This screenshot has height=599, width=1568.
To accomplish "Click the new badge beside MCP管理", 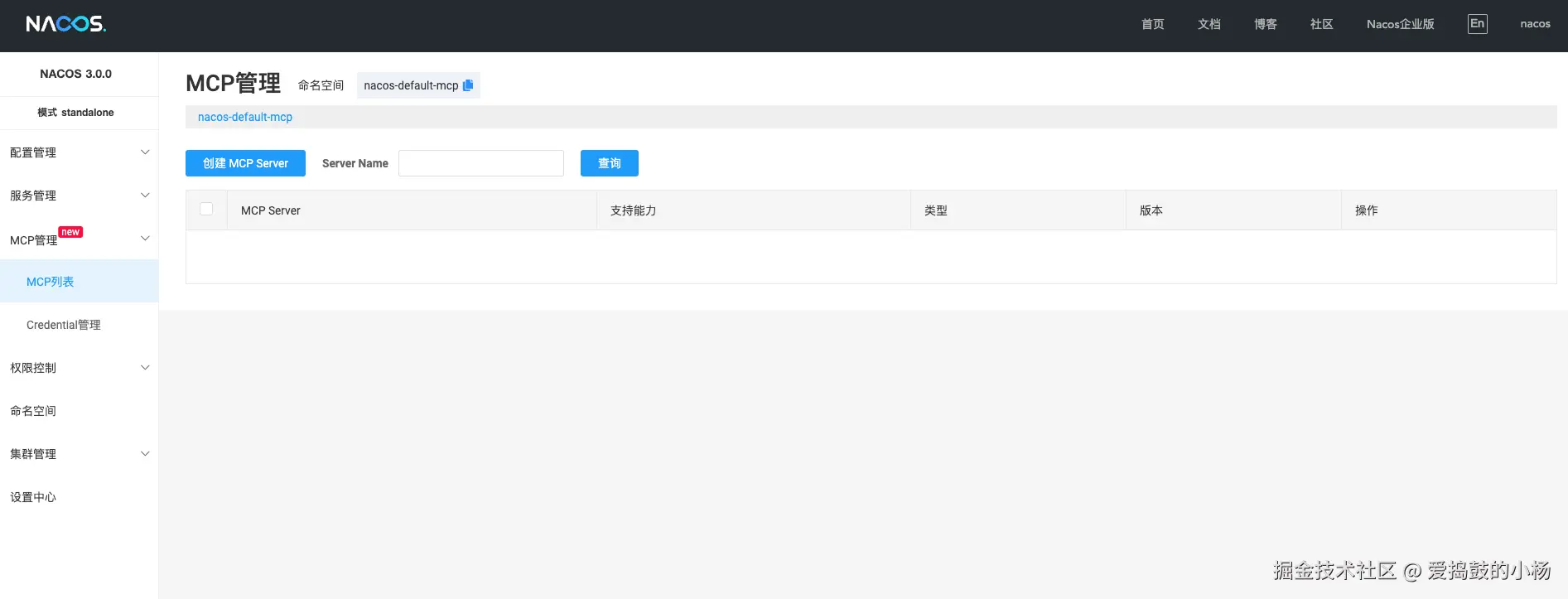I will coord(70,232).
